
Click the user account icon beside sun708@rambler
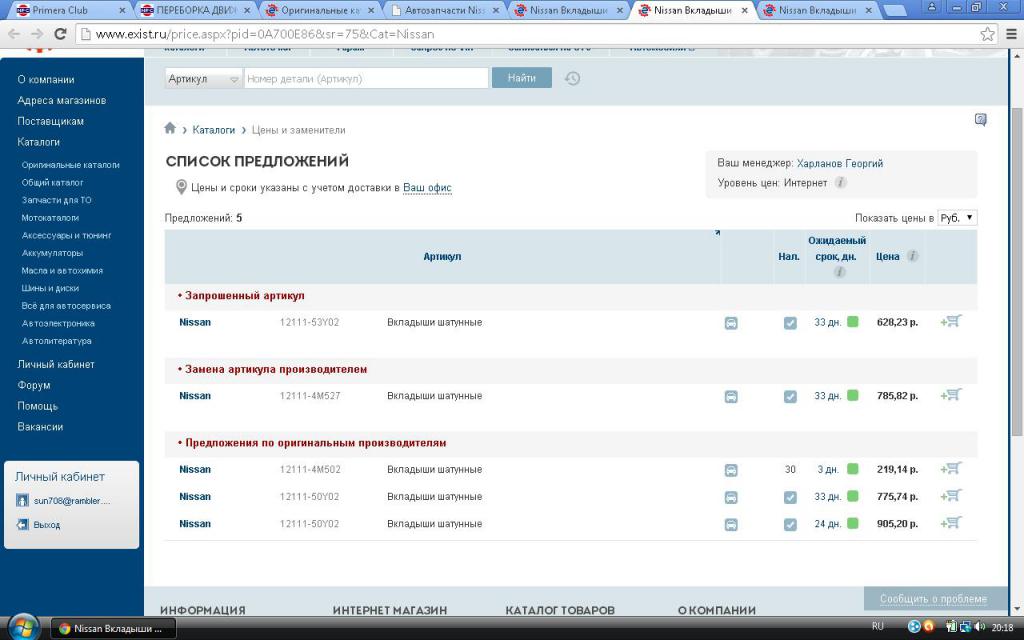point(22,501)
